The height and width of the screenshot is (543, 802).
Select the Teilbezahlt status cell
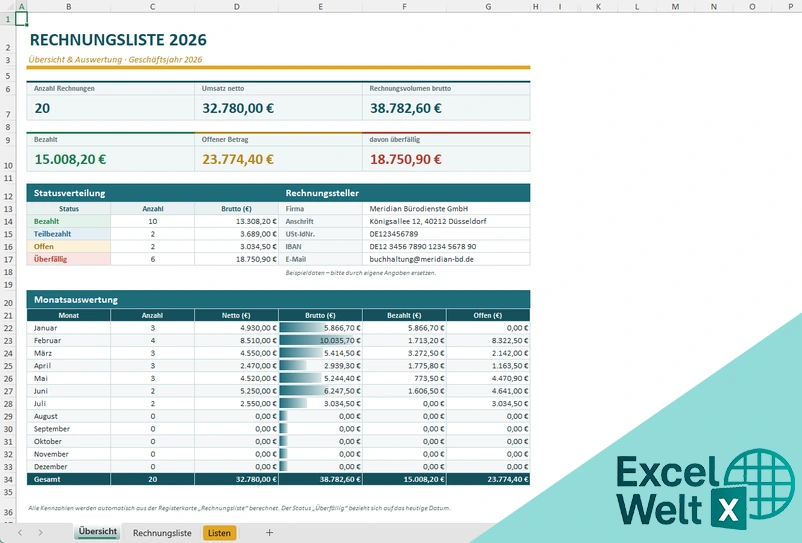[x=69, y=234]
